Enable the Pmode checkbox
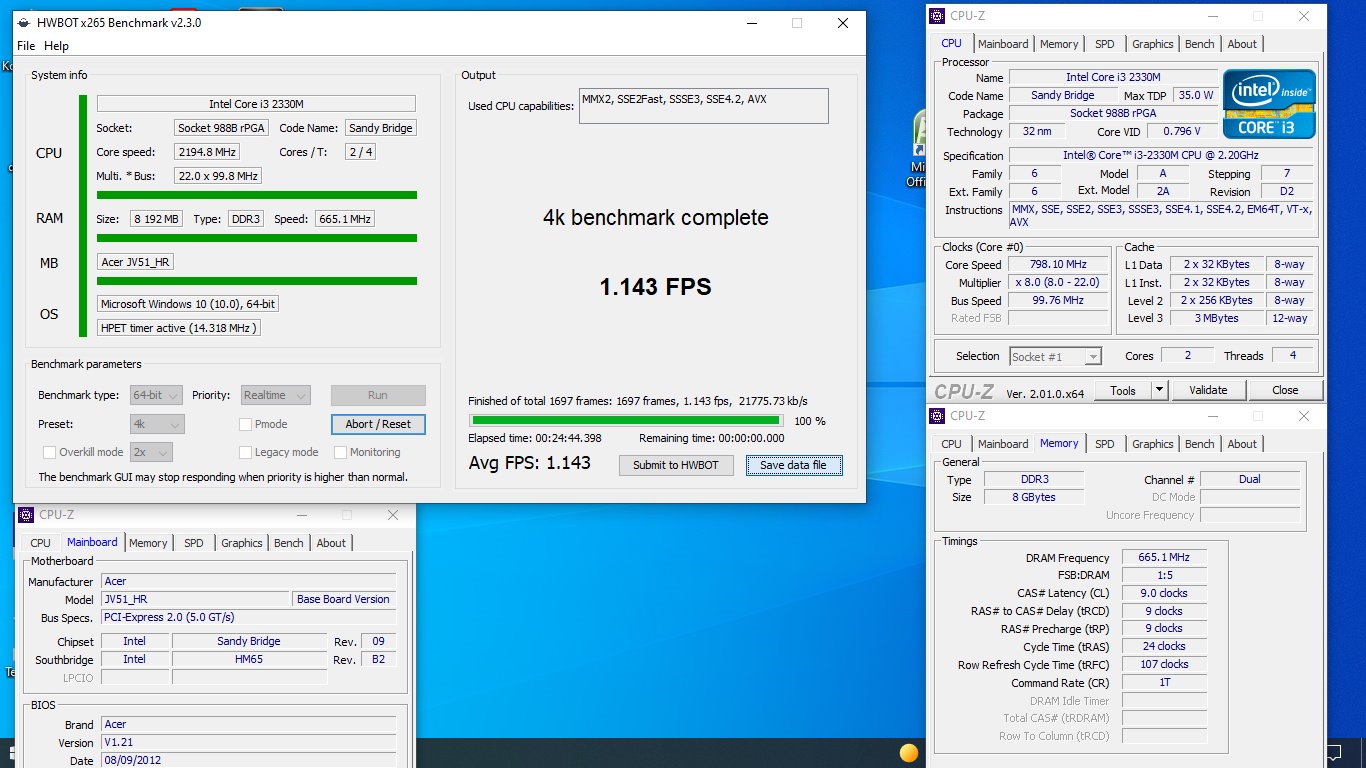 245,424
